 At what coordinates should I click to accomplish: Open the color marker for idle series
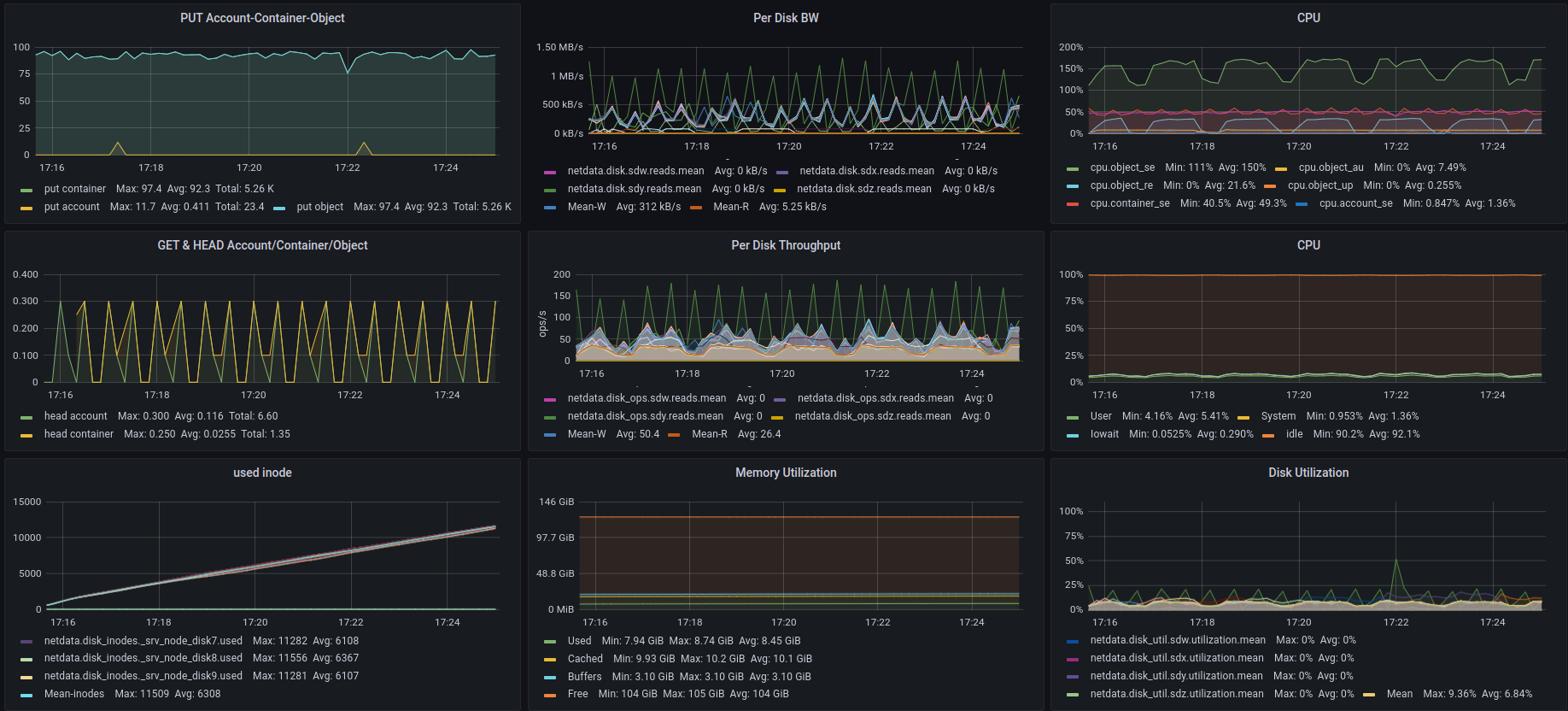[x=1268, y=435]
